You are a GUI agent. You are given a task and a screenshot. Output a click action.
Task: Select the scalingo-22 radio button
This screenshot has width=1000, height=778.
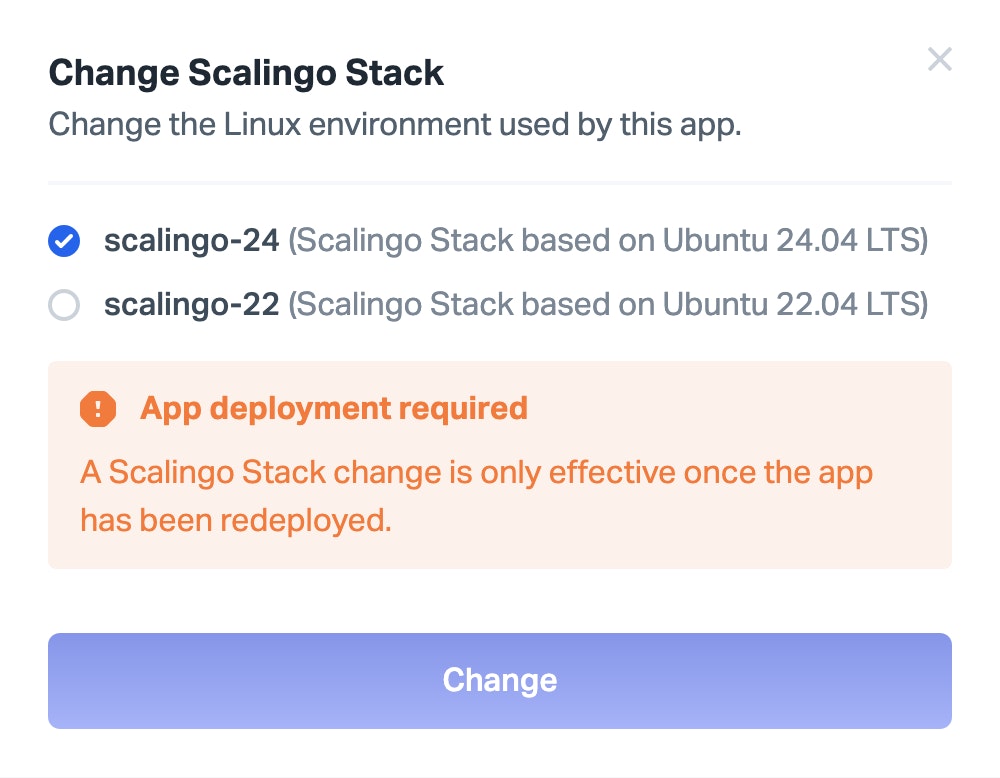(65, 305)
